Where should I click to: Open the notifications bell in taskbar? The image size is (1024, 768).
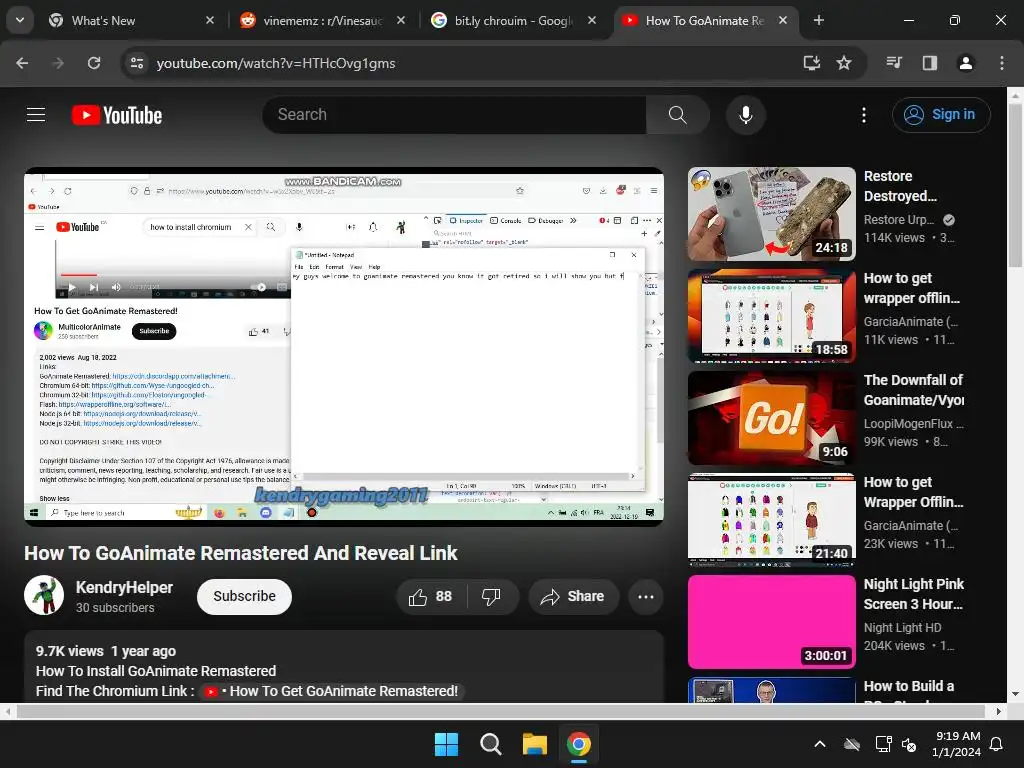tap(997, 744)
